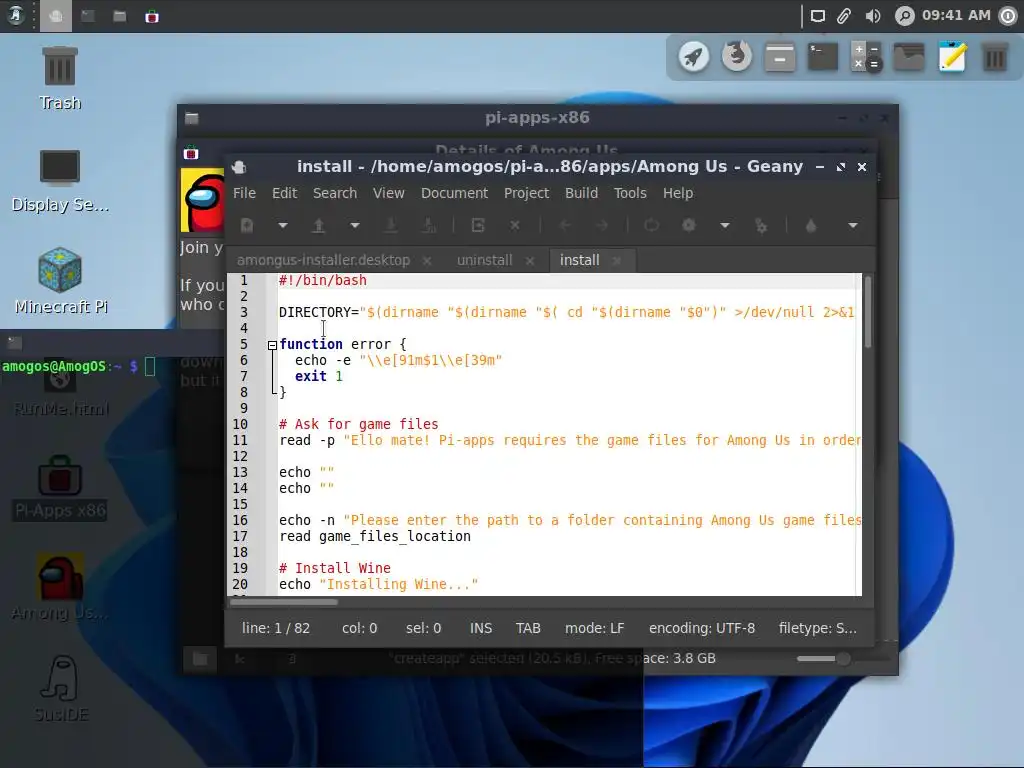This screenshot has width=1024, height=768.
Task: Click 'encoding: UTF-8' in status bar
Action: coord(702,628)
